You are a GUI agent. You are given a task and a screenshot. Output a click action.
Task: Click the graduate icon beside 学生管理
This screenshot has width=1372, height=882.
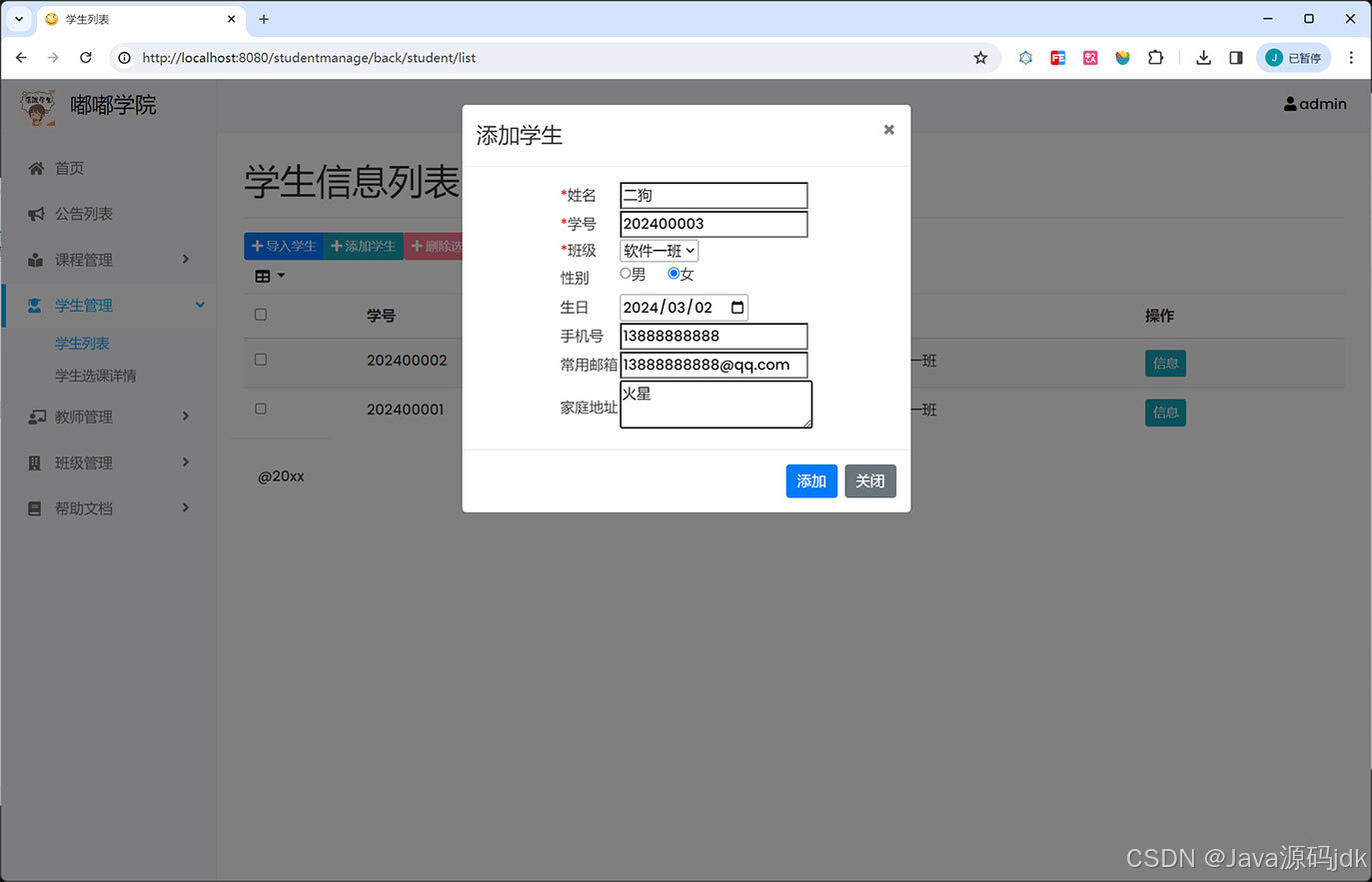point(35,306)
